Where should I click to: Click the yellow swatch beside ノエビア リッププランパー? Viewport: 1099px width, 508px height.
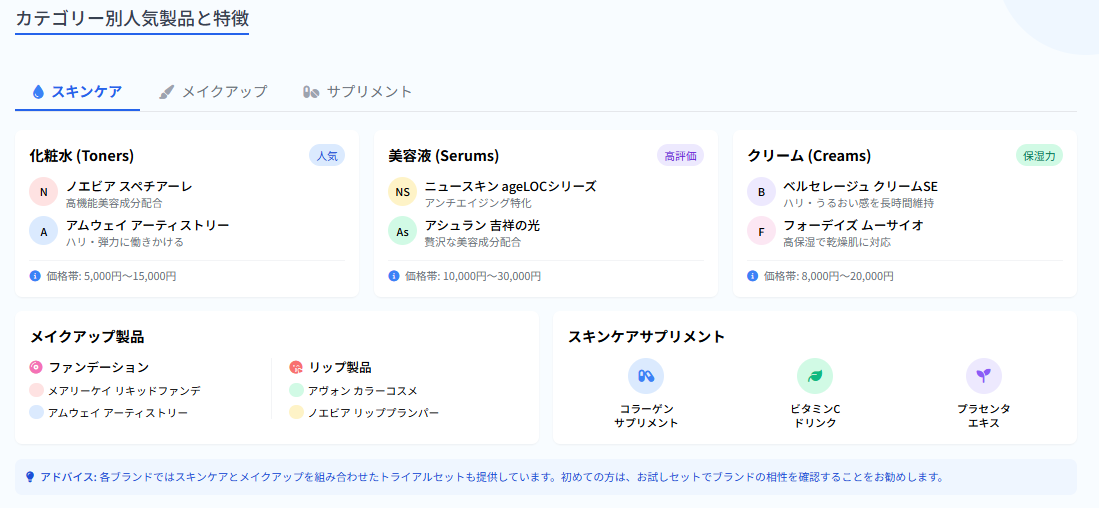(296, 413)
